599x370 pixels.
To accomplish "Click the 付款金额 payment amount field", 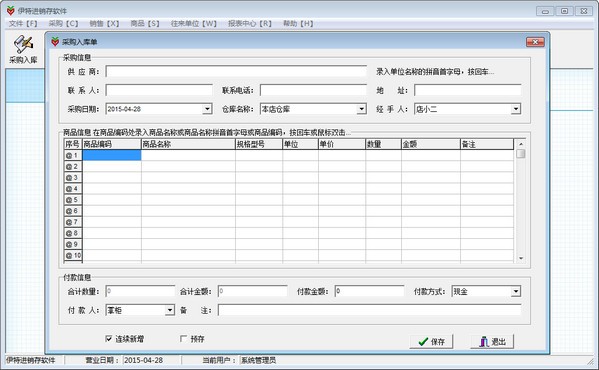I will [369, 291].
